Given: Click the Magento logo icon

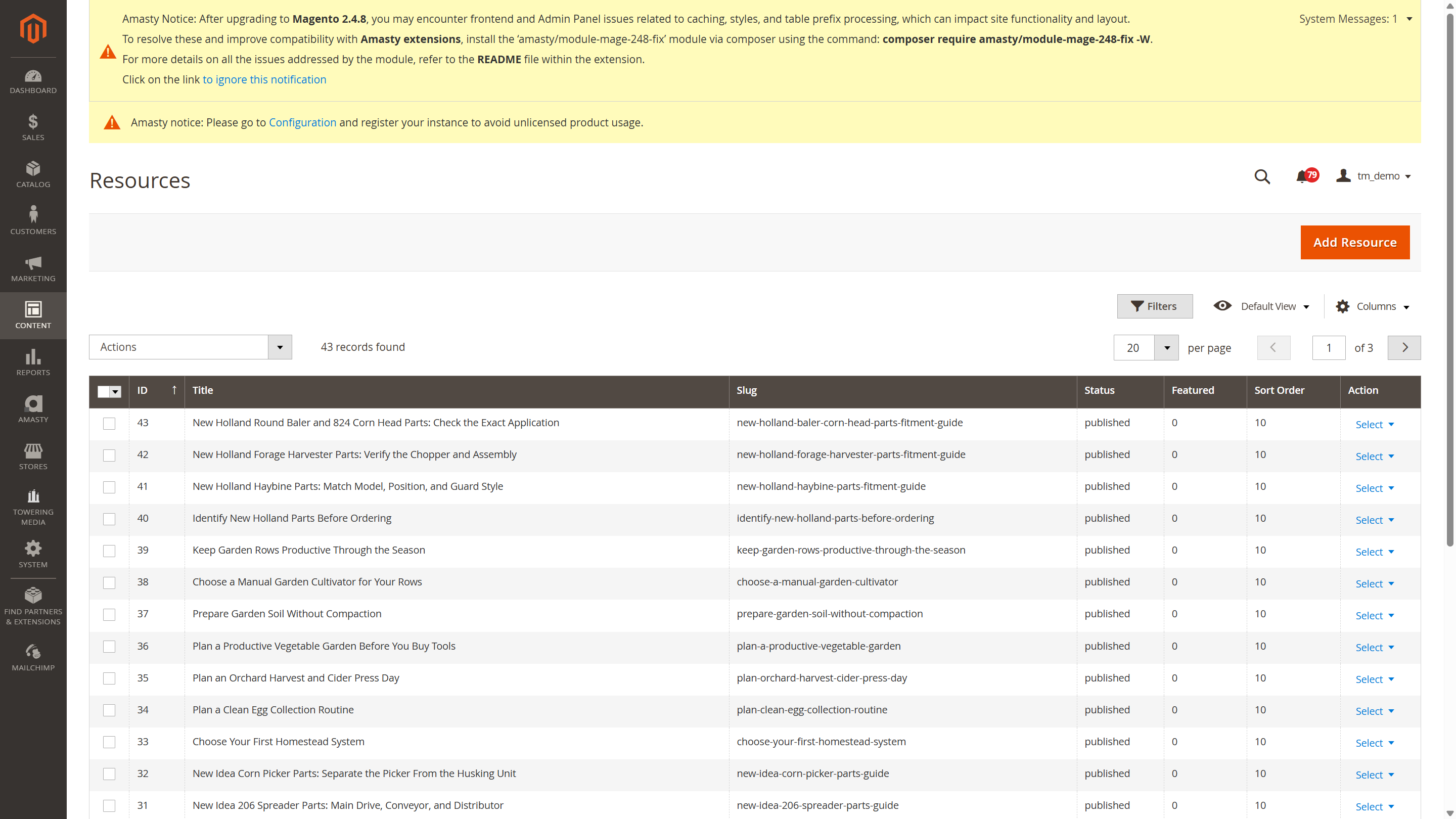Looking at the screenshot, I should pyautogui.click(x=33, y=28).
